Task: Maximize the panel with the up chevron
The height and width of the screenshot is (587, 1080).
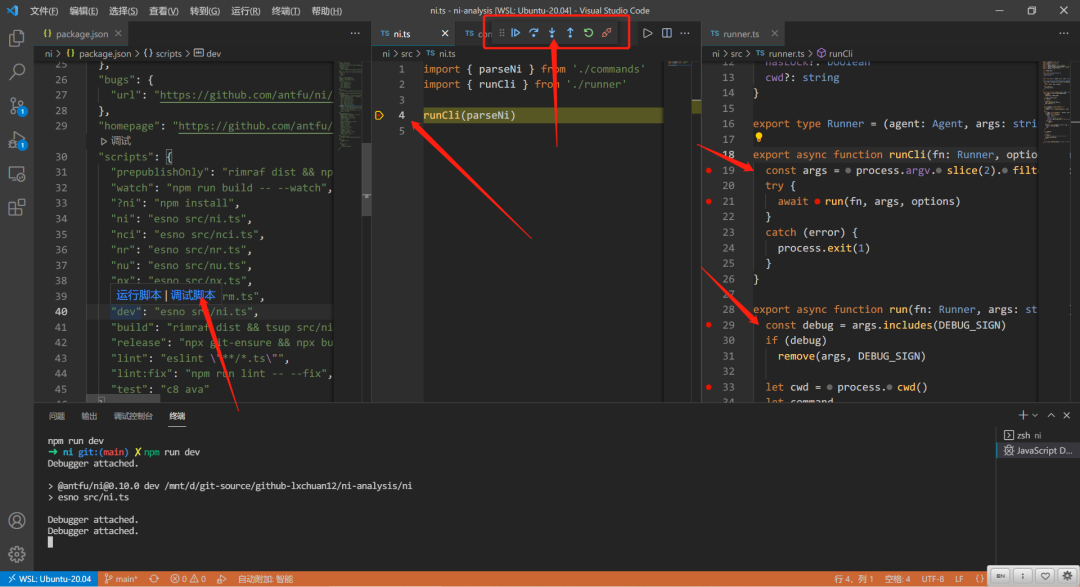Action: [x=1051, y=415]
